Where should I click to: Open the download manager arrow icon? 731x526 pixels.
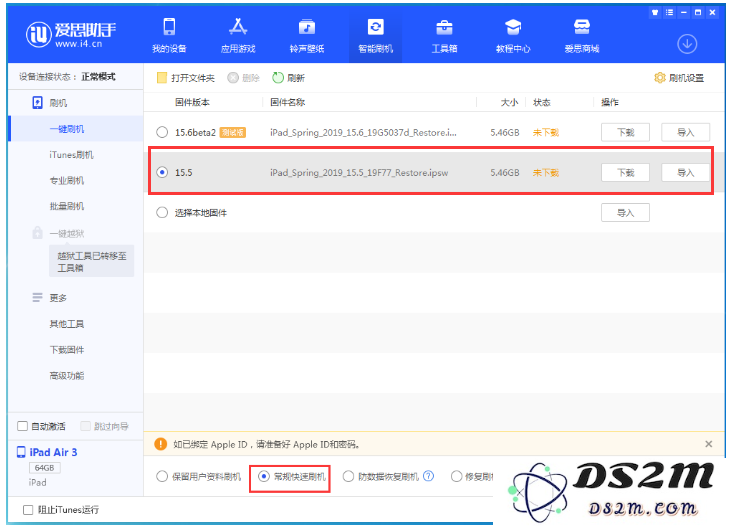pyautogui.click(x=687, y=44)
